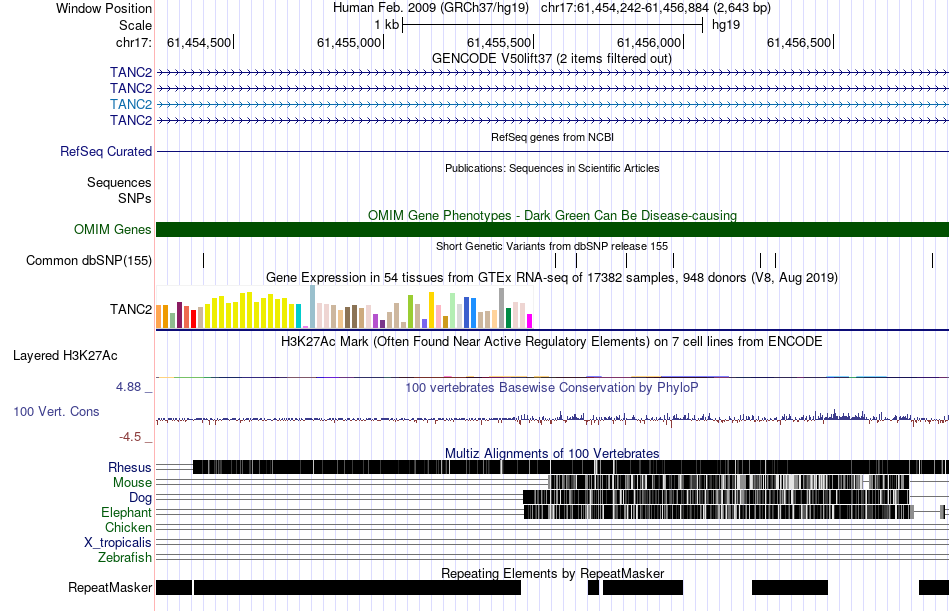Screen dimensions: 950x611
Task: Click the Rhesus alignment block
Action: tap(571, 467)
